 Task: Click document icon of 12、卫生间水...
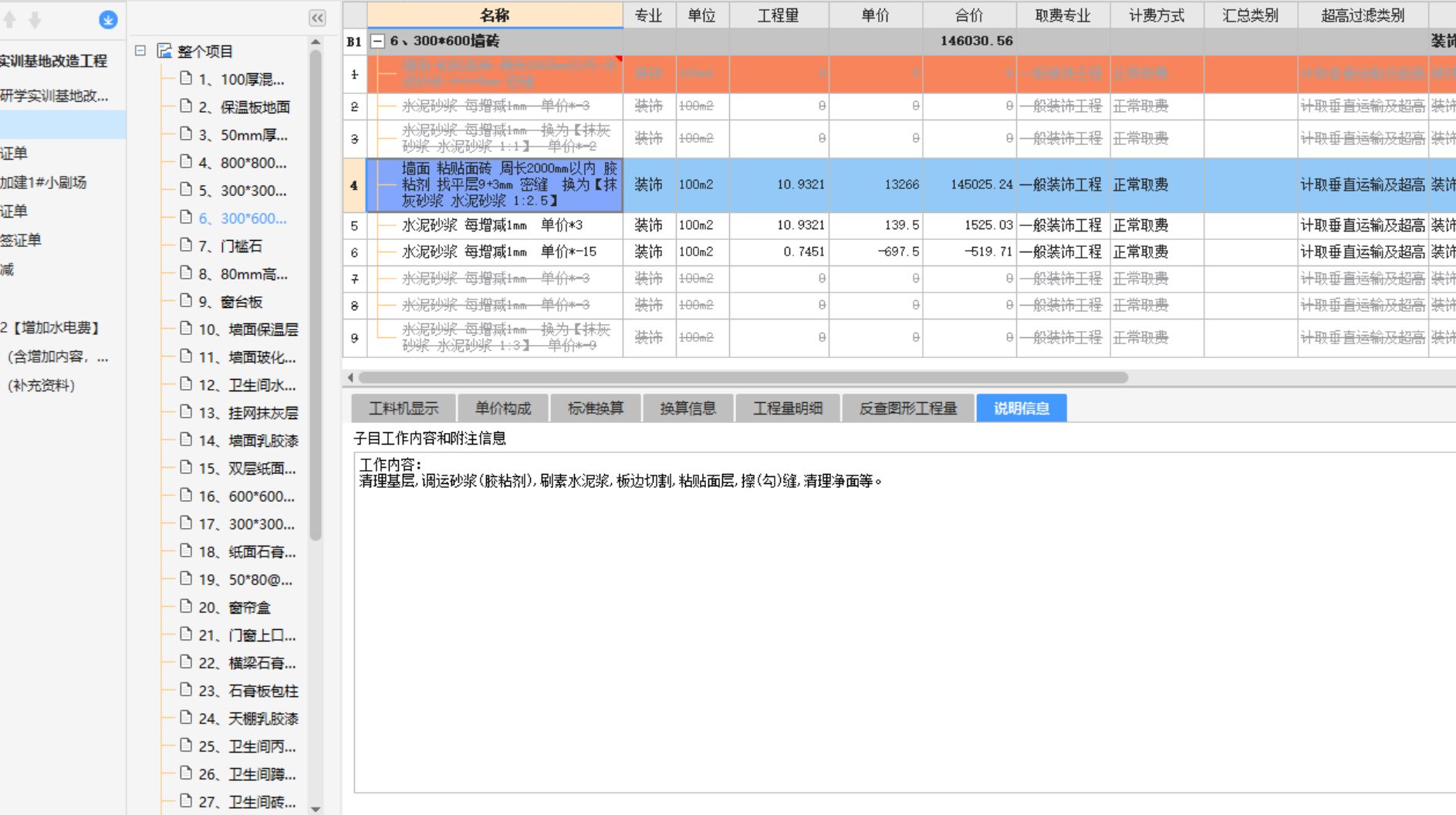[x=186, y=384]
